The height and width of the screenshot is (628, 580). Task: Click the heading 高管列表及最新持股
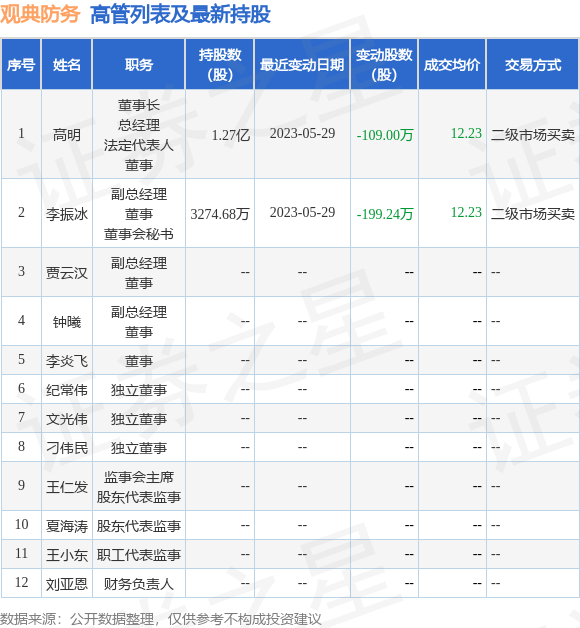tap(180, 14)
